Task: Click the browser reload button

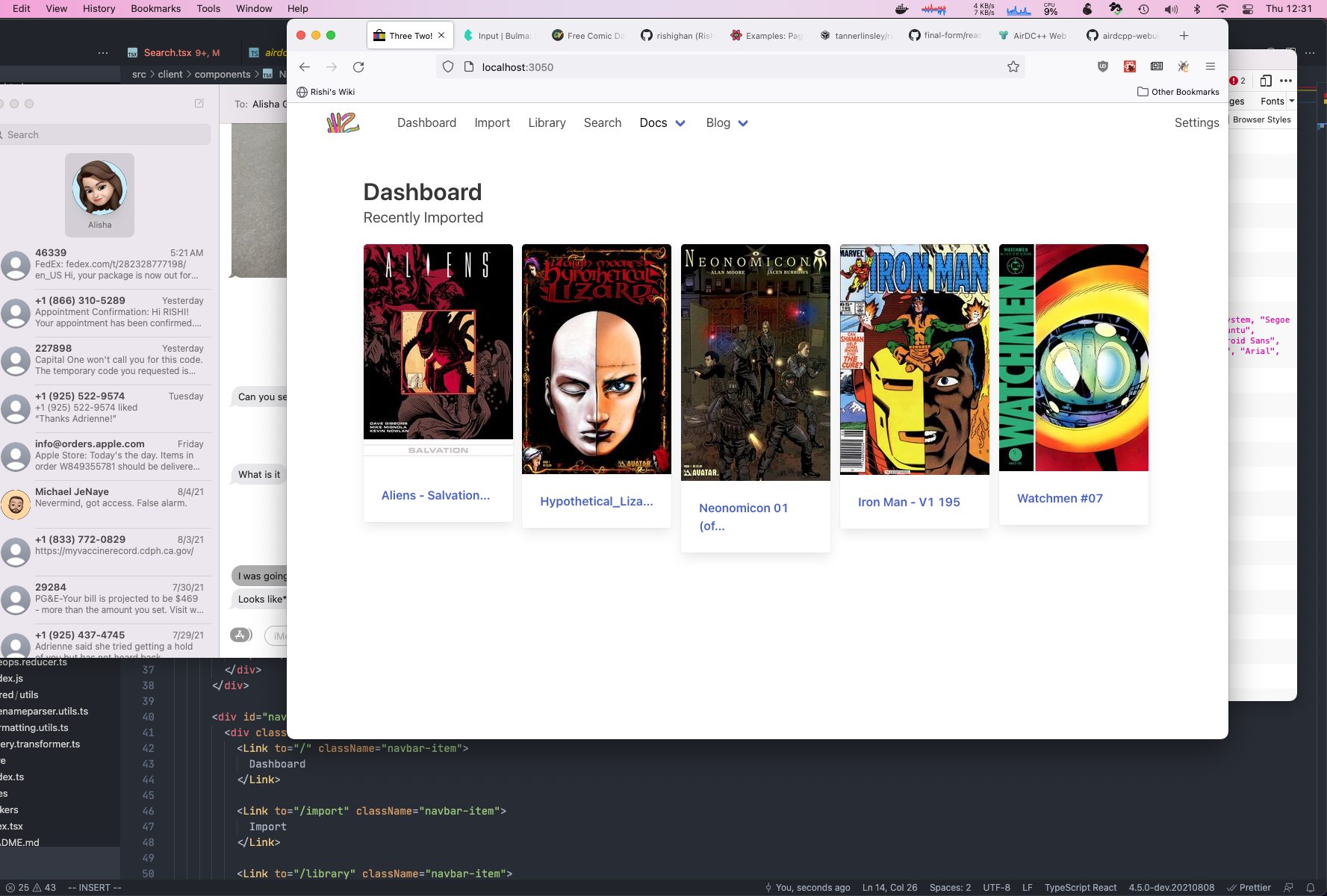Action: coord(358,67)
